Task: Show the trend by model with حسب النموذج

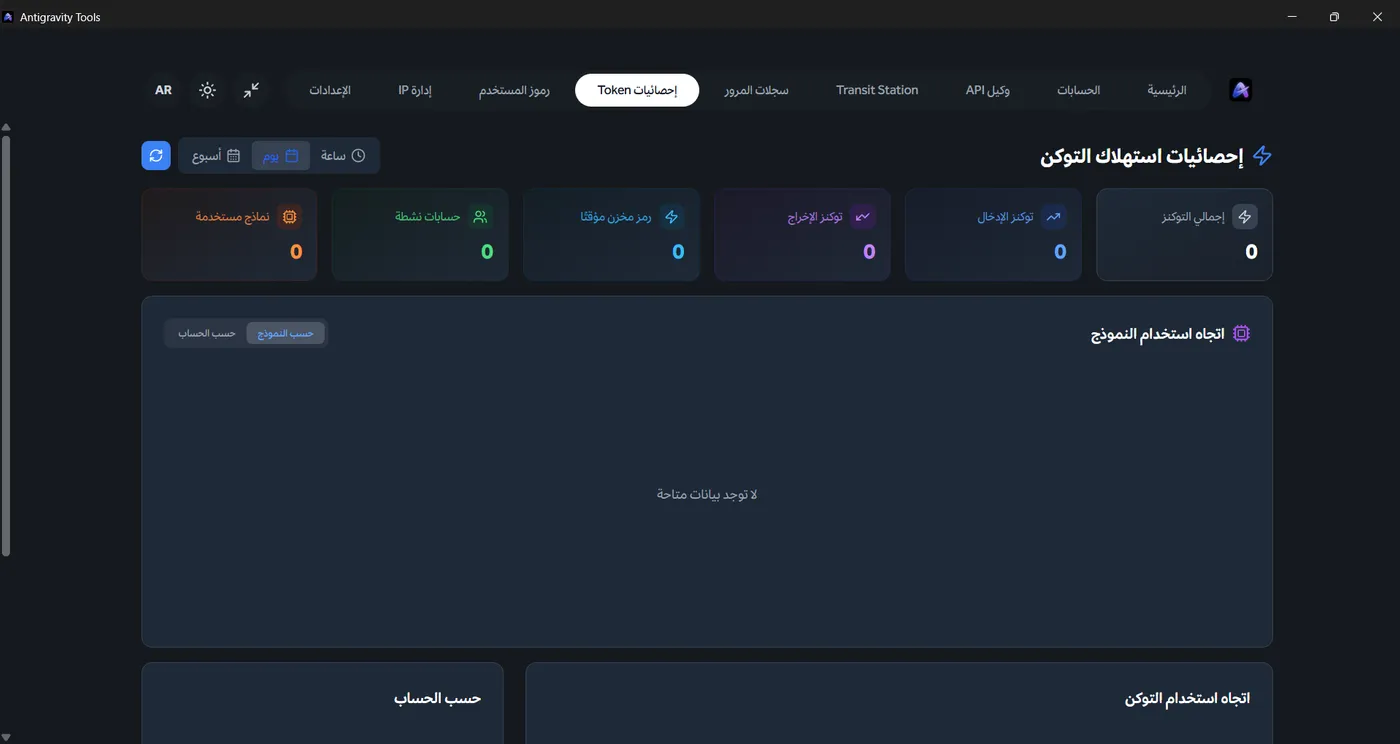Action: [286, 333]
